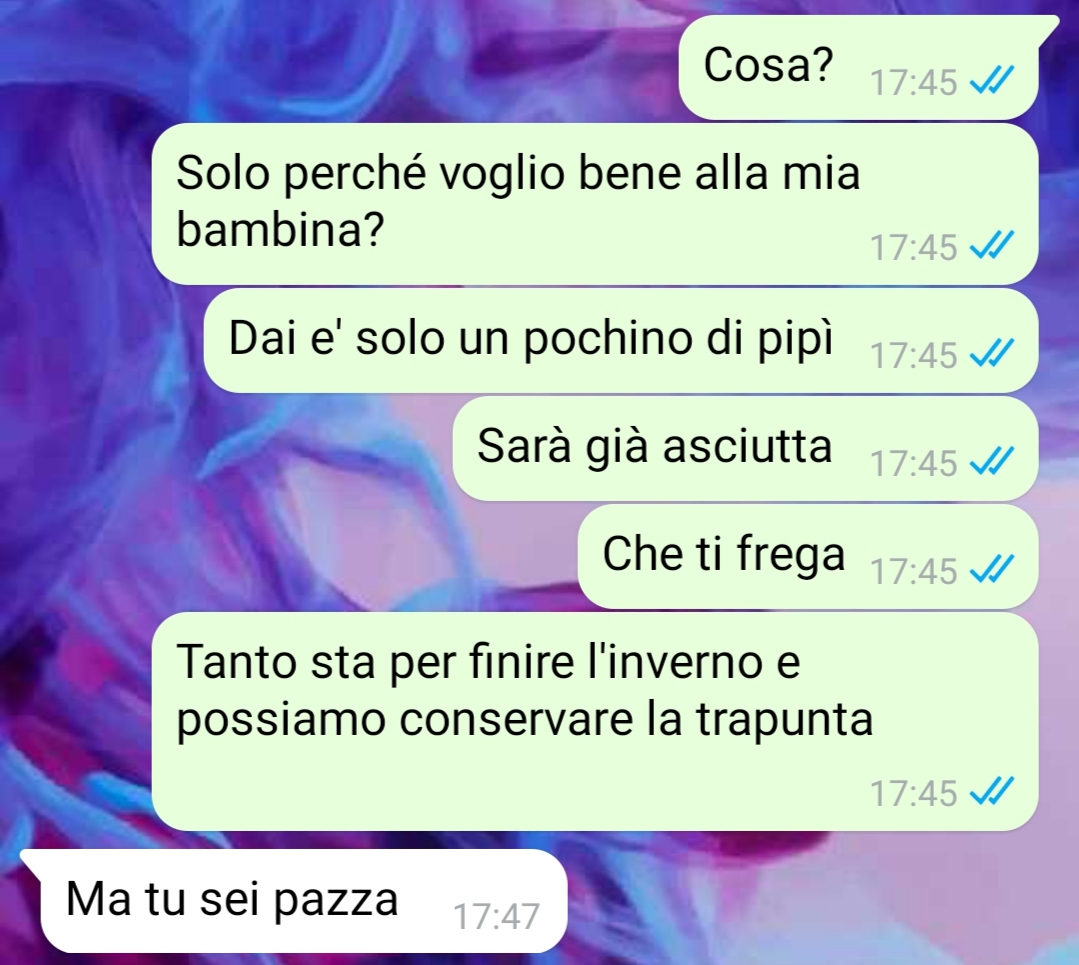Tap the word "trapunta" in the long message
Image resolution: width=1079 pixels, height=965 pixels.
[784, 720]
